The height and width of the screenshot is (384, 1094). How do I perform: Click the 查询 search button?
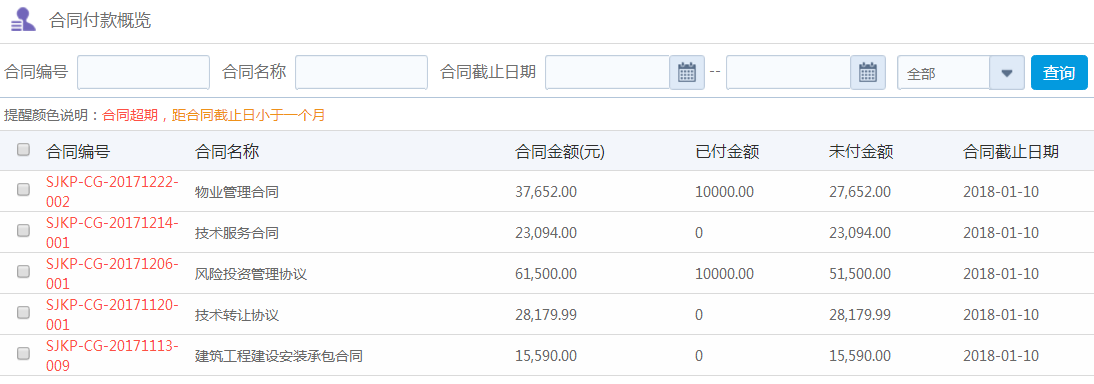click(1059, 73)
